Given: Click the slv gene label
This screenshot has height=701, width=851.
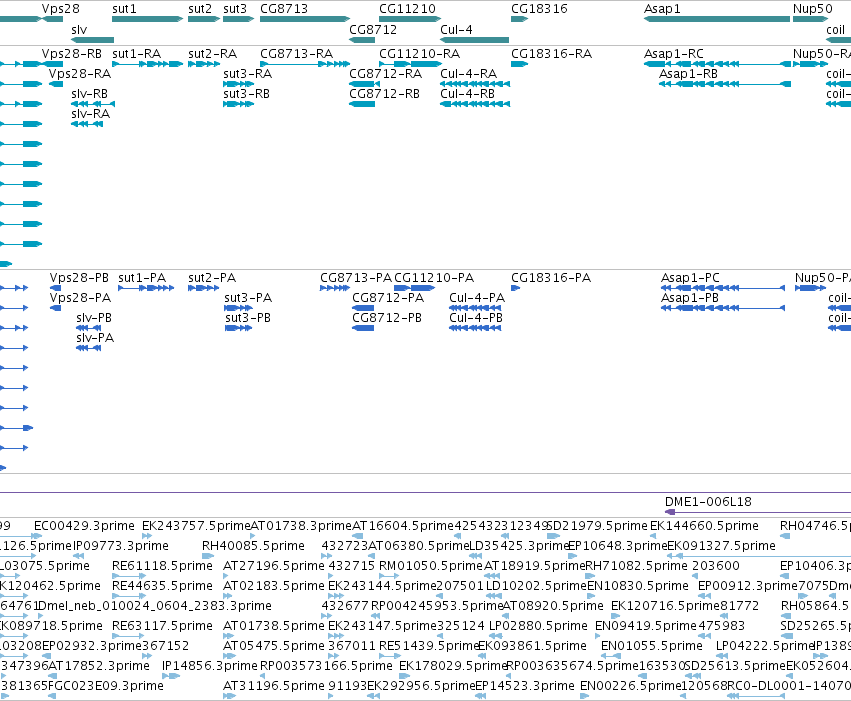Looking at the screenshot, I should [x=79, y=30].
